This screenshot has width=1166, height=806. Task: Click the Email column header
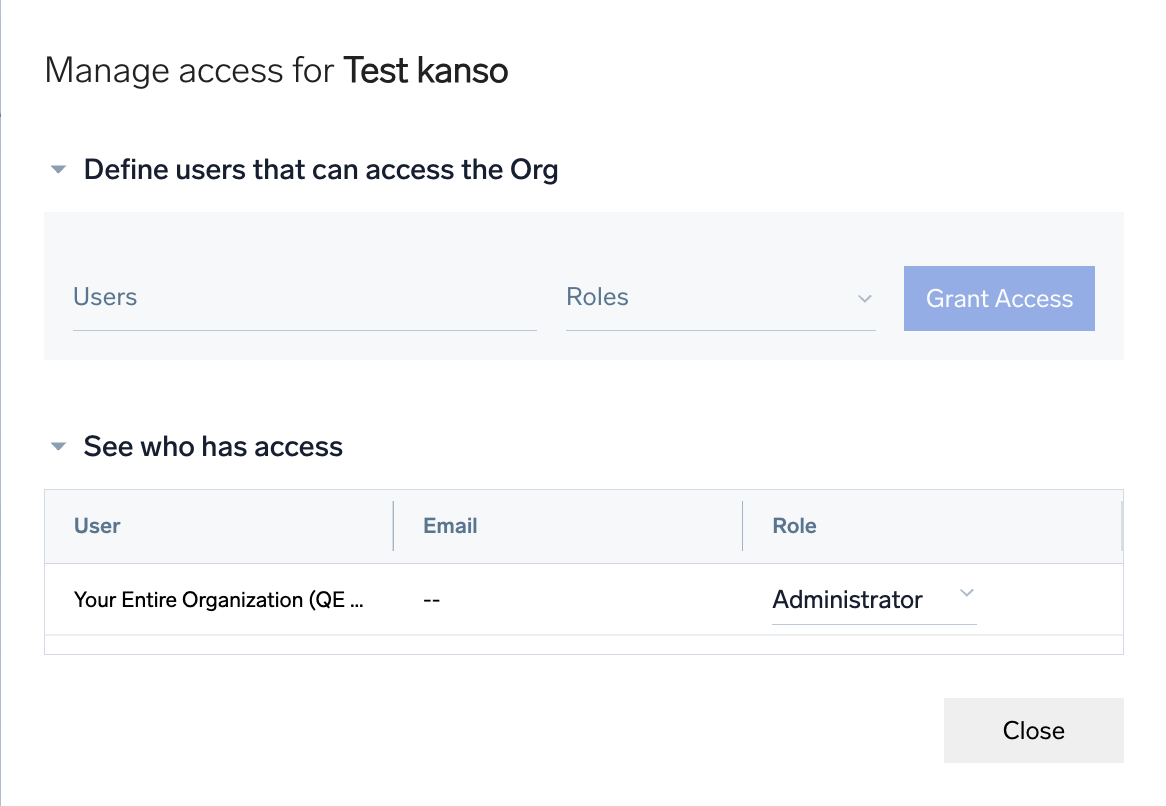(x=450, y=525)
